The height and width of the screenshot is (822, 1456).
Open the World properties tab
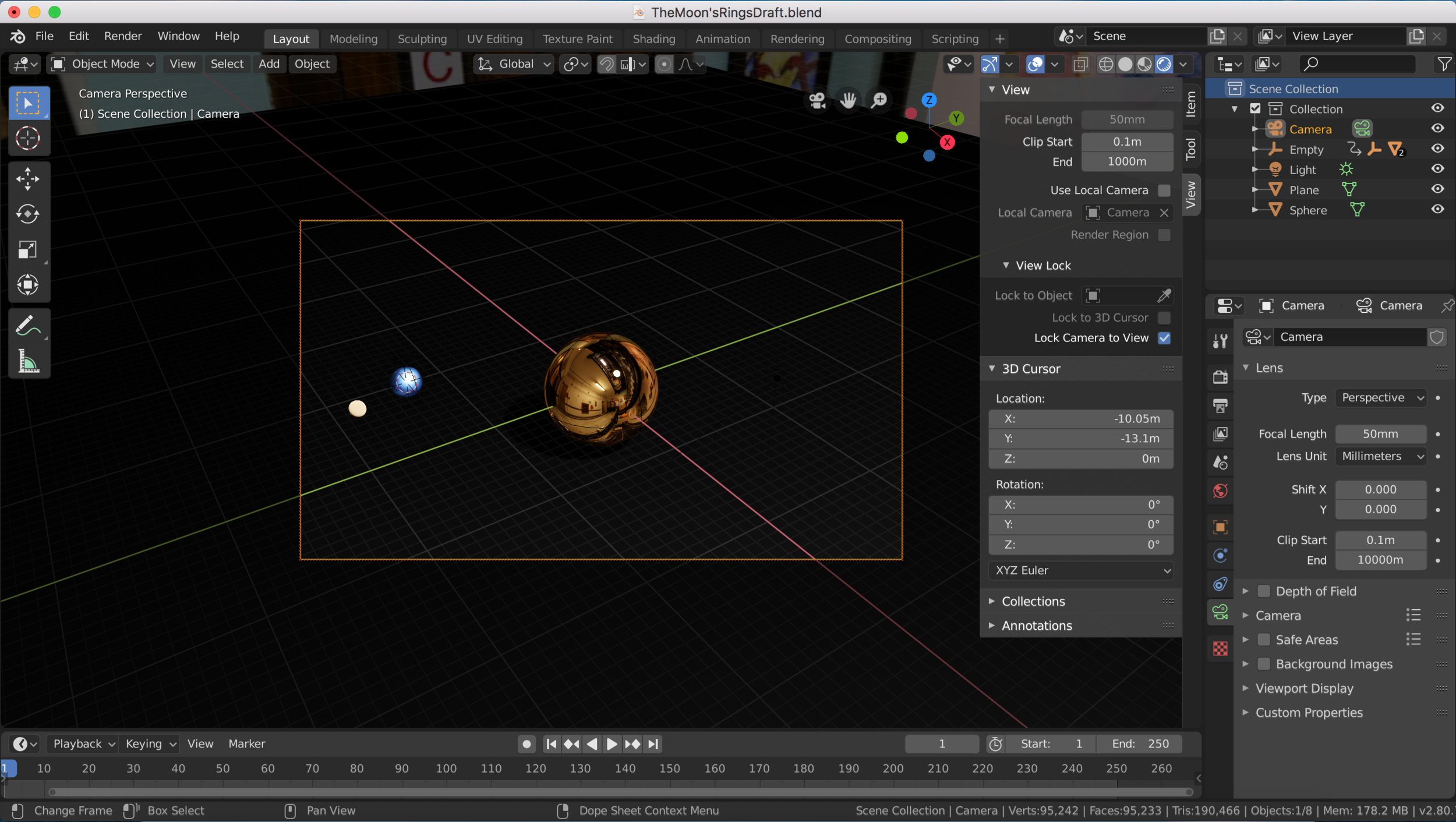(1220, 491)
